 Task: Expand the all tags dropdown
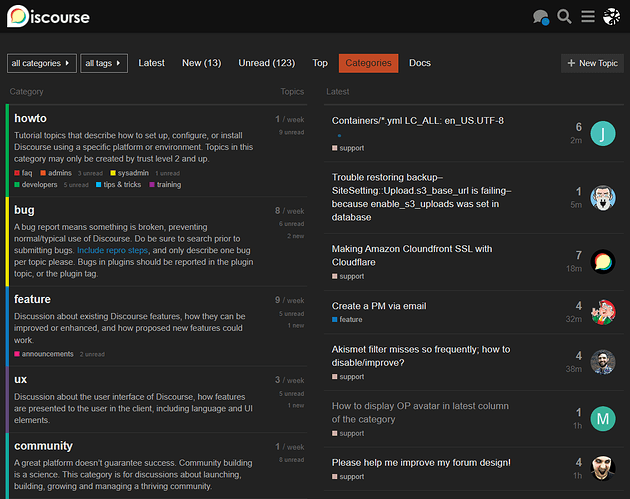[x=104, y=63]
